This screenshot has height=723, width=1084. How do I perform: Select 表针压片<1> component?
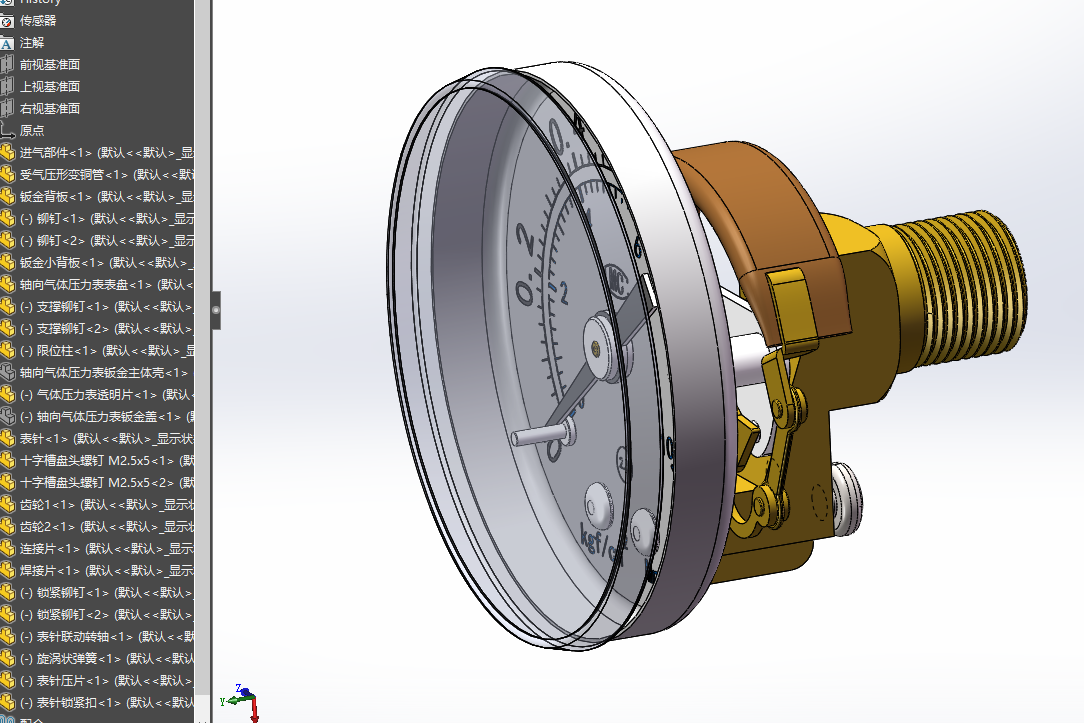click(x=107, y=681)
